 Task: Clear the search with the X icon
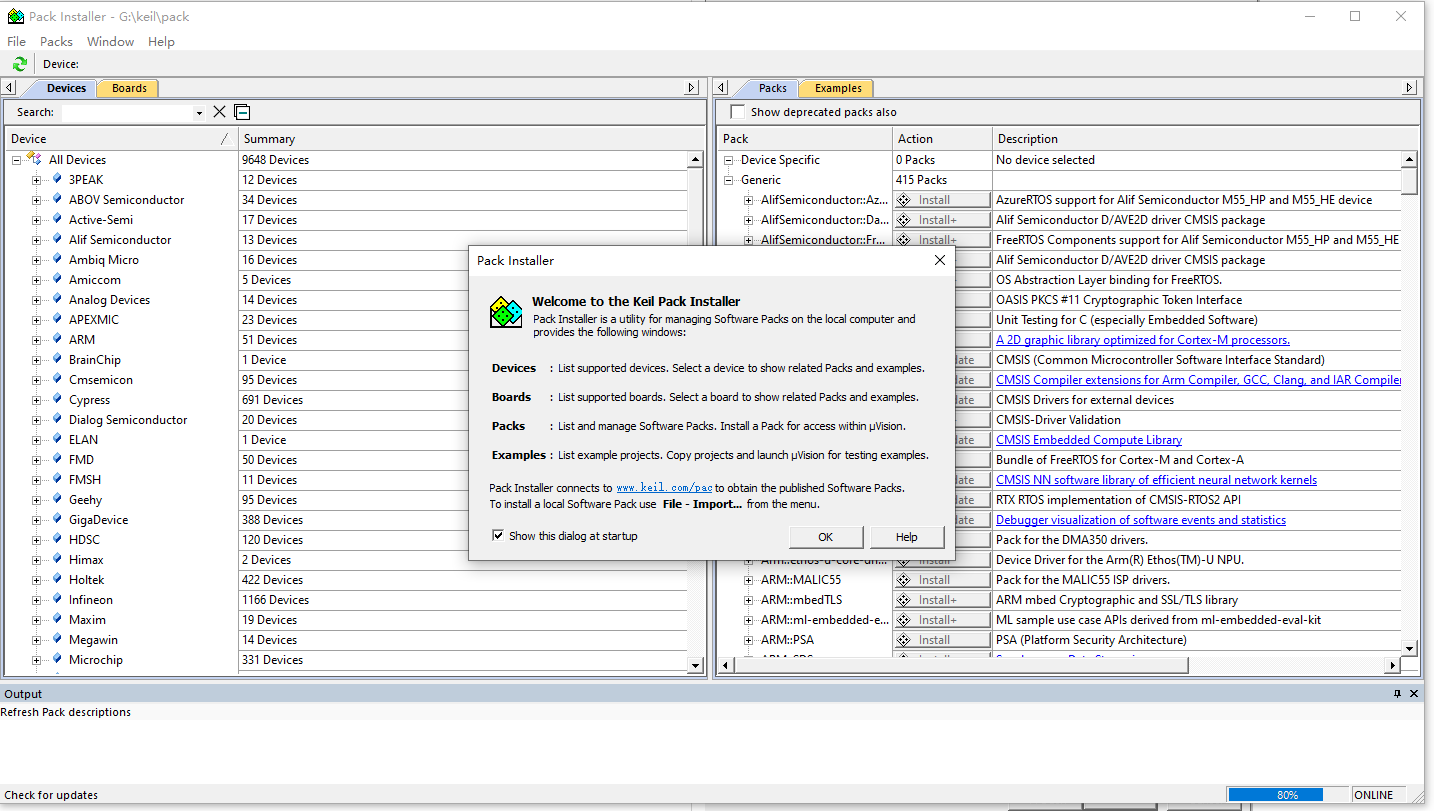pos(220,112)
